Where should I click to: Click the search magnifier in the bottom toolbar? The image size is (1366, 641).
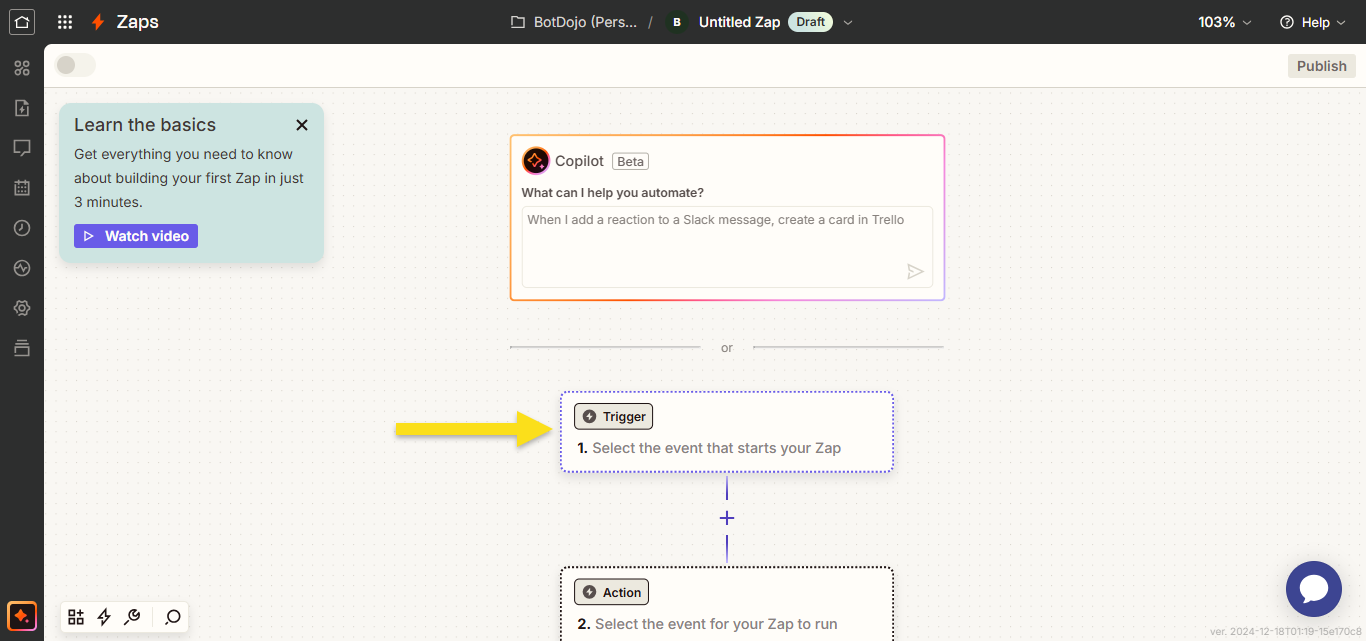pos(173,617)
